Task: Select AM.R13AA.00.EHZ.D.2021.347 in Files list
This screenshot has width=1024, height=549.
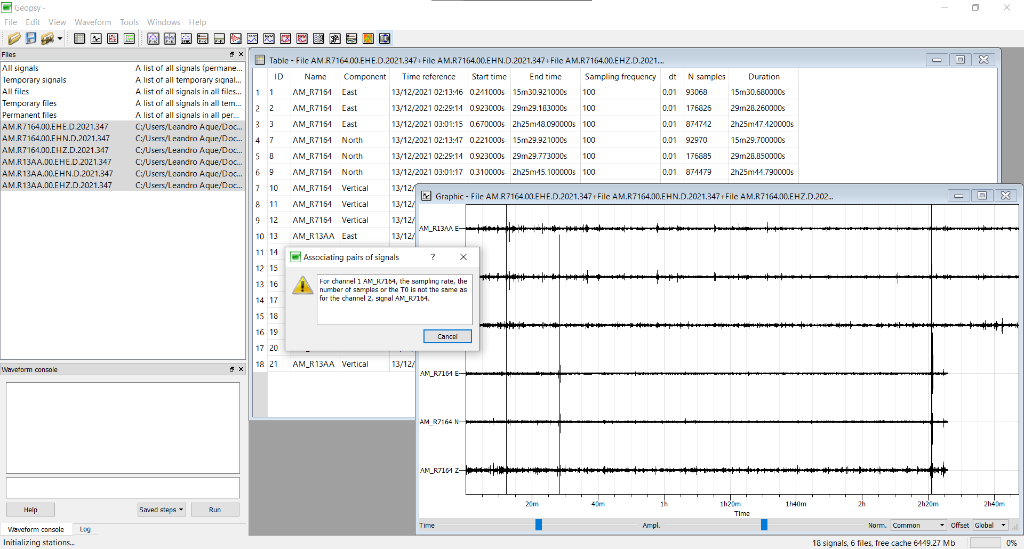Action: click(x=56, y=185)
